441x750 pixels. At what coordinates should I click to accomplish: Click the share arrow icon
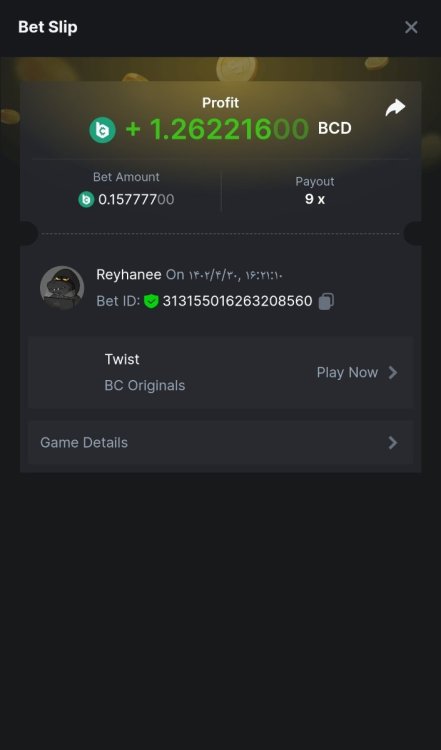395,108
